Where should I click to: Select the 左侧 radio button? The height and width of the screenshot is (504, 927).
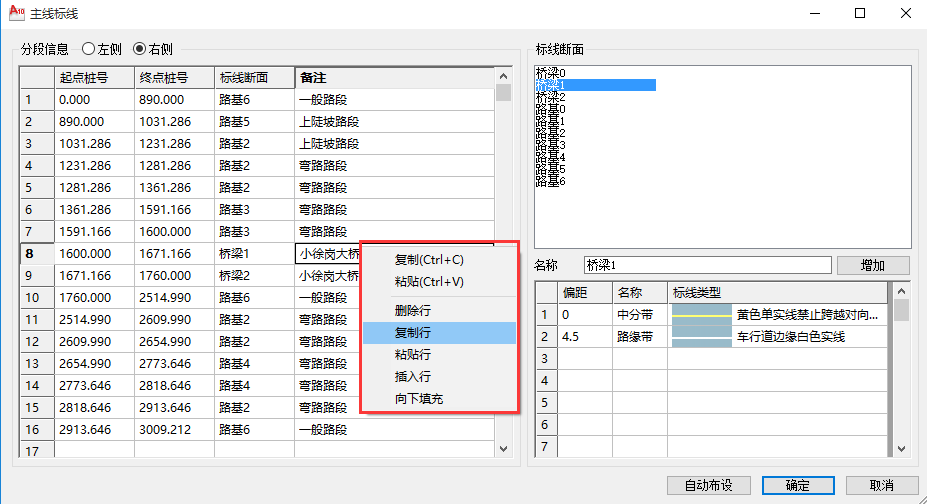(x=89, y=48)
